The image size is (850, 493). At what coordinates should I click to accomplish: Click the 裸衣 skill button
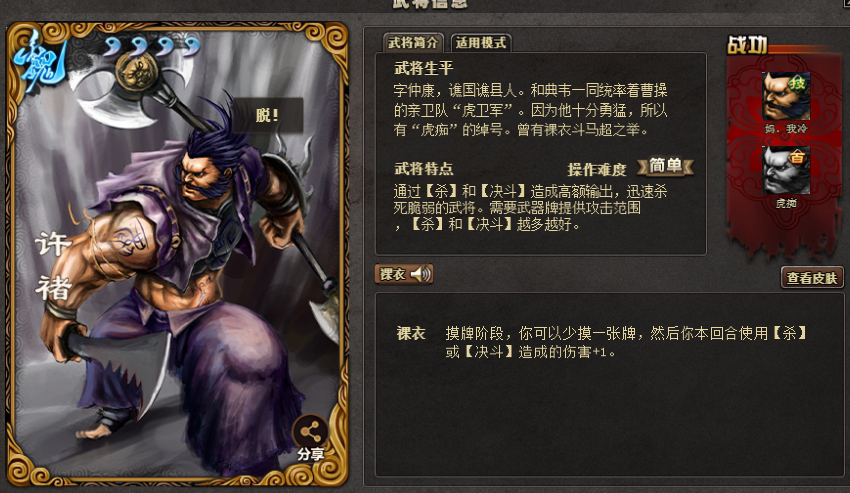404,274
